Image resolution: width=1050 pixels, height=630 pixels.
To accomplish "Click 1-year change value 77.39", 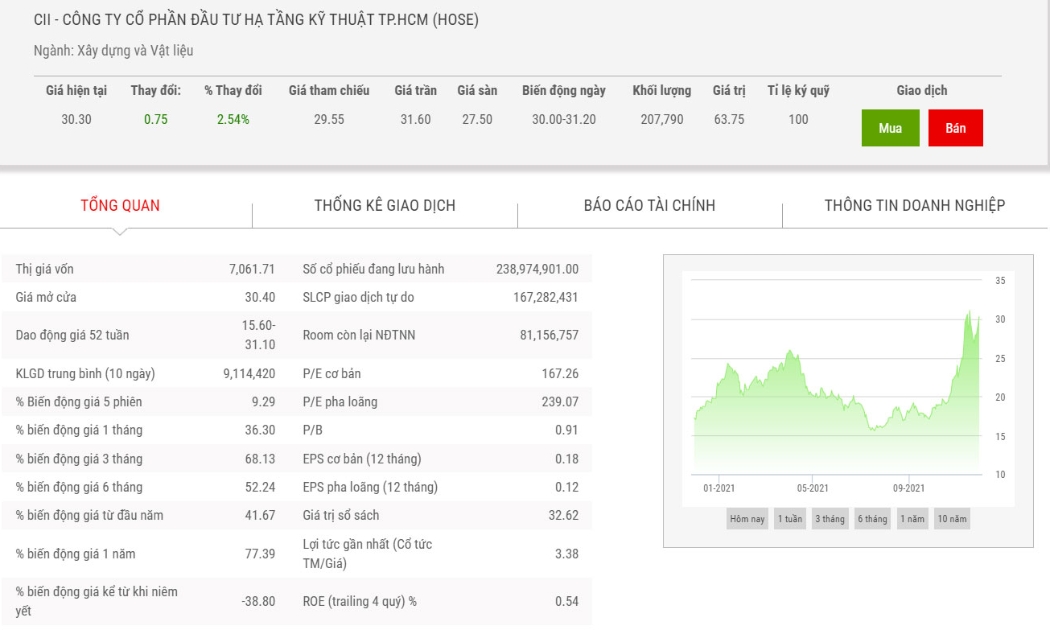I will [x=260, y=554].
